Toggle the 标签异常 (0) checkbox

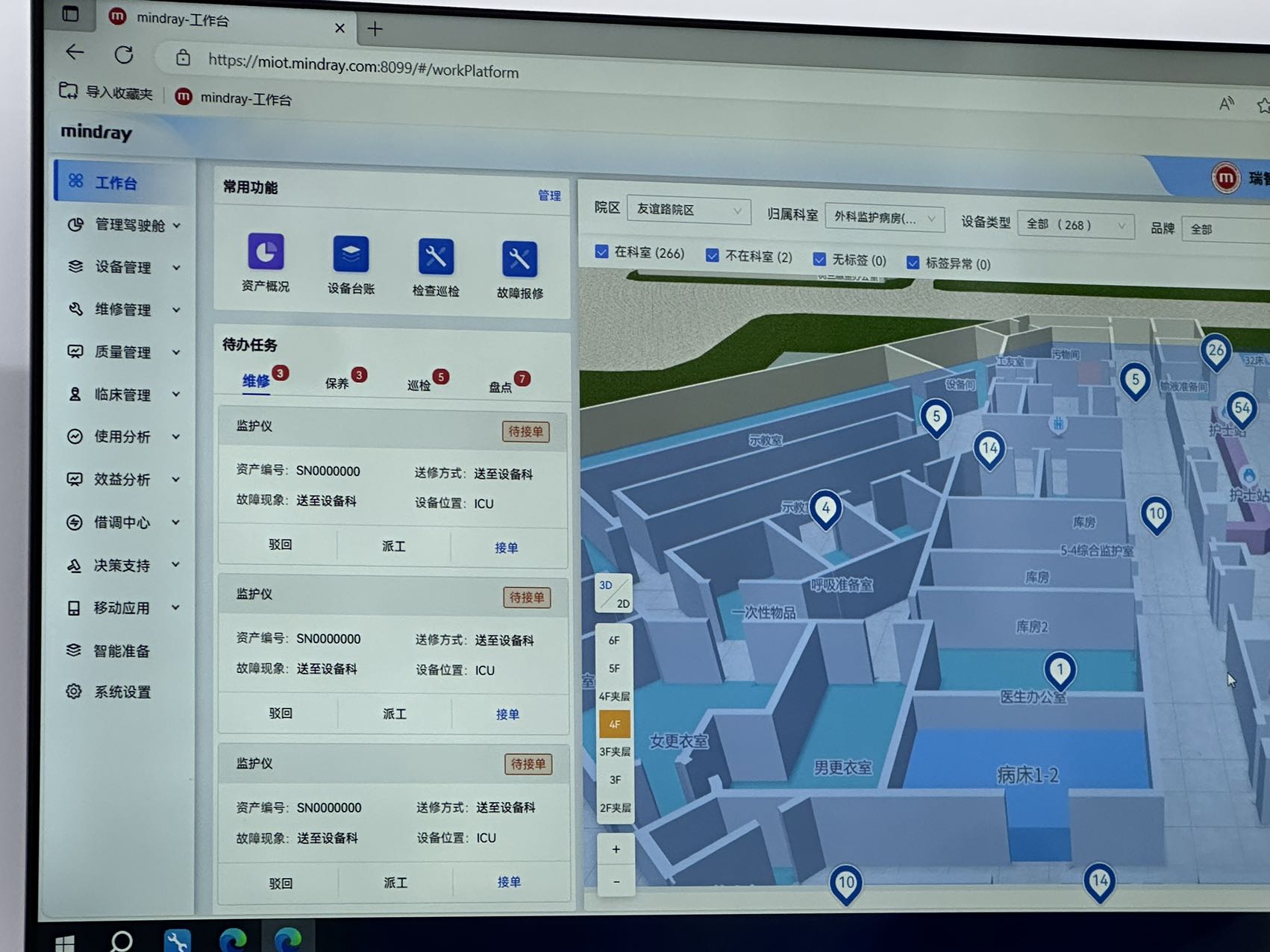coord(912,263)
